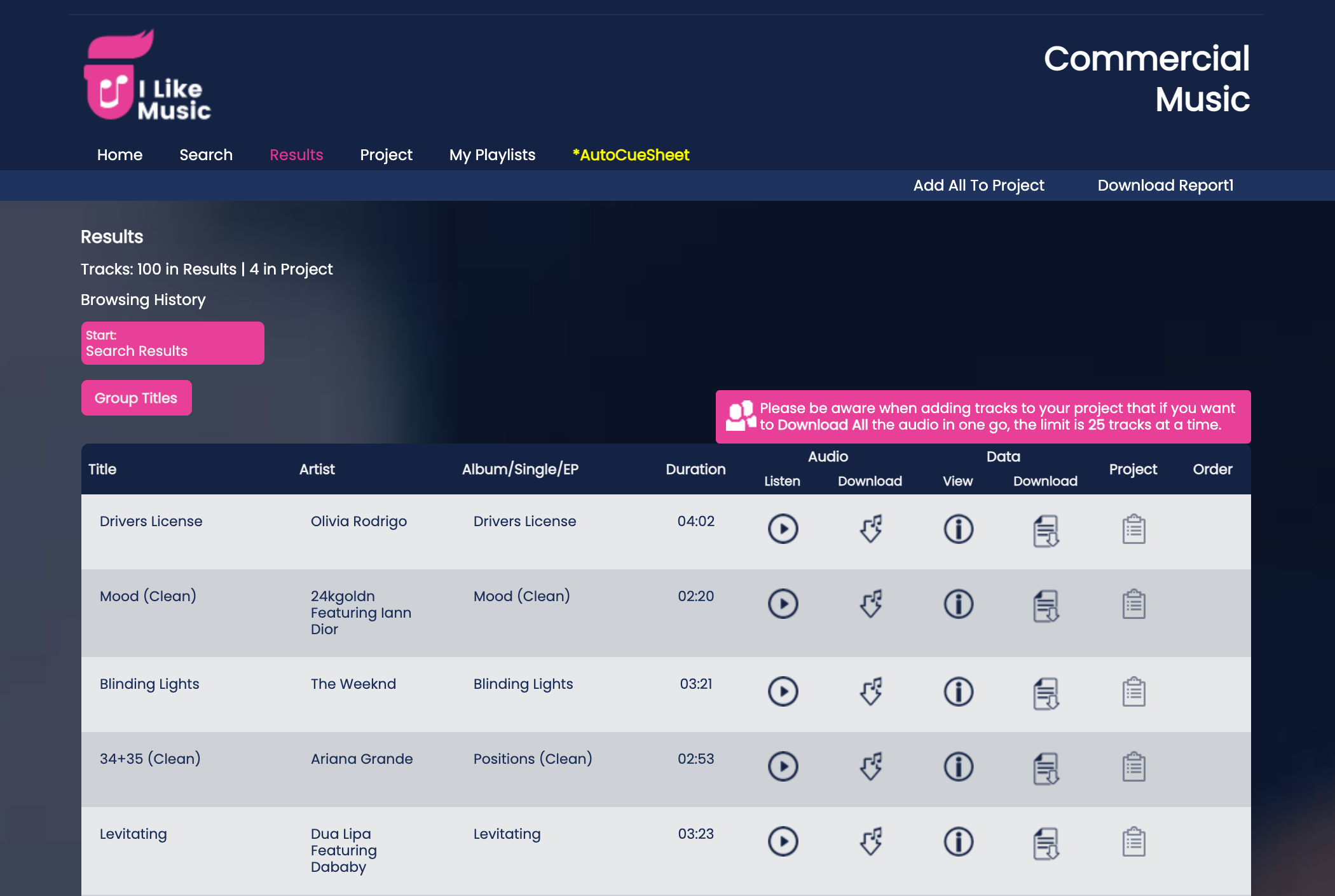This screenshot has height=896, width=1335.
Task: Play Mood (Clean) preview
Action: click(783, 604)
